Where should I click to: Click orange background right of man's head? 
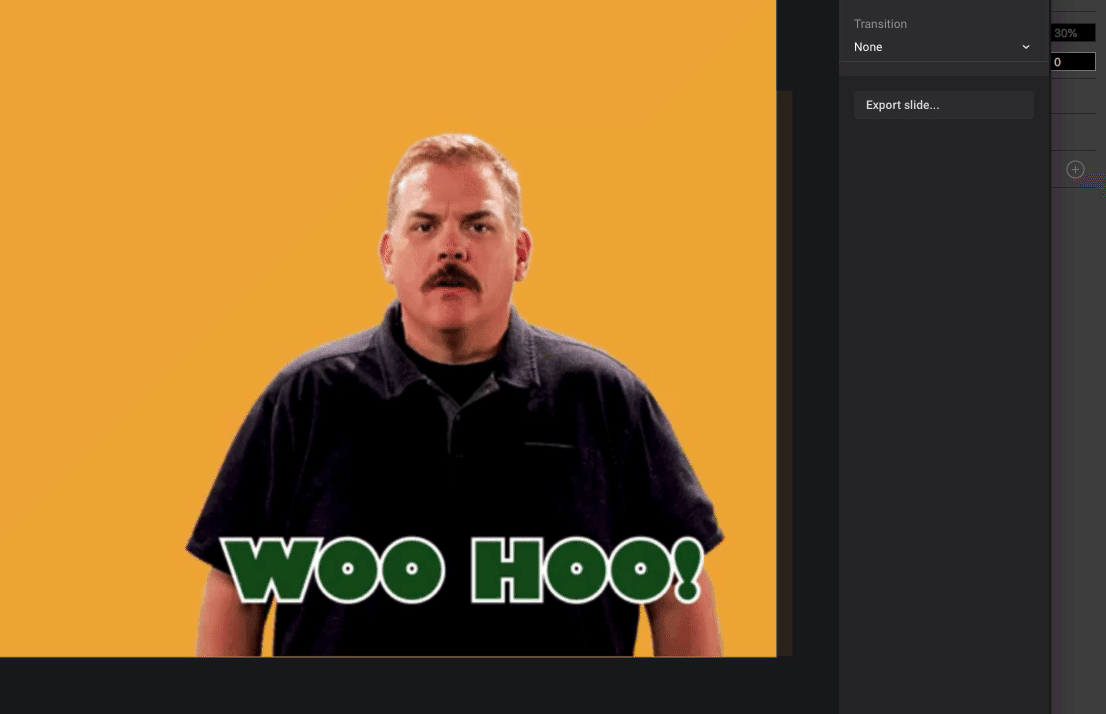(650, 200)
